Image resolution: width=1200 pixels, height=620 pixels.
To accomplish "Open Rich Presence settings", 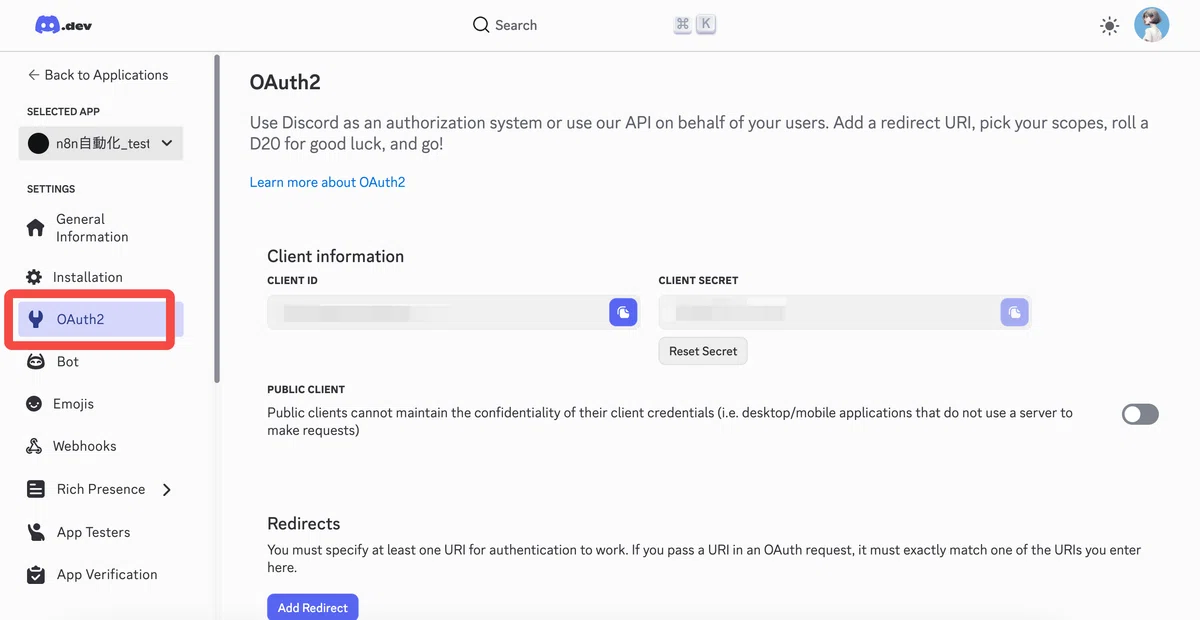I will (x=100, y=489).
